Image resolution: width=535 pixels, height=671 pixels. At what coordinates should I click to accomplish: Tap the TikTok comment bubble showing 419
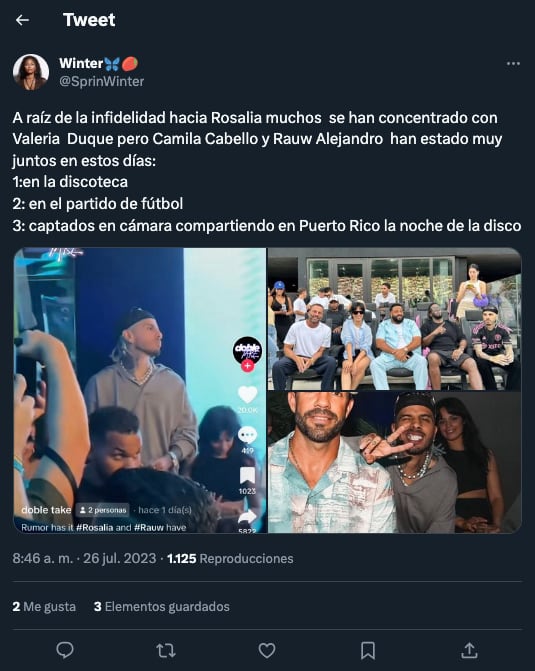coord(247,435)
